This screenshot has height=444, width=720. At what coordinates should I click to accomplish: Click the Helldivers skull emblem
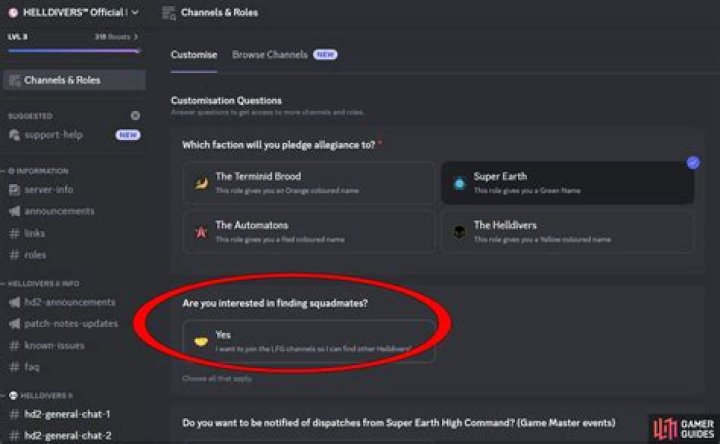pos(459,232)
